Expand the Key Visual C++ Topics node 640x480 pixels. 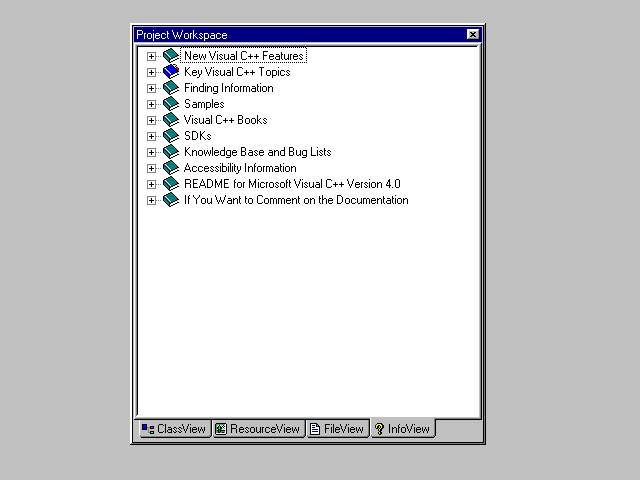152,72
